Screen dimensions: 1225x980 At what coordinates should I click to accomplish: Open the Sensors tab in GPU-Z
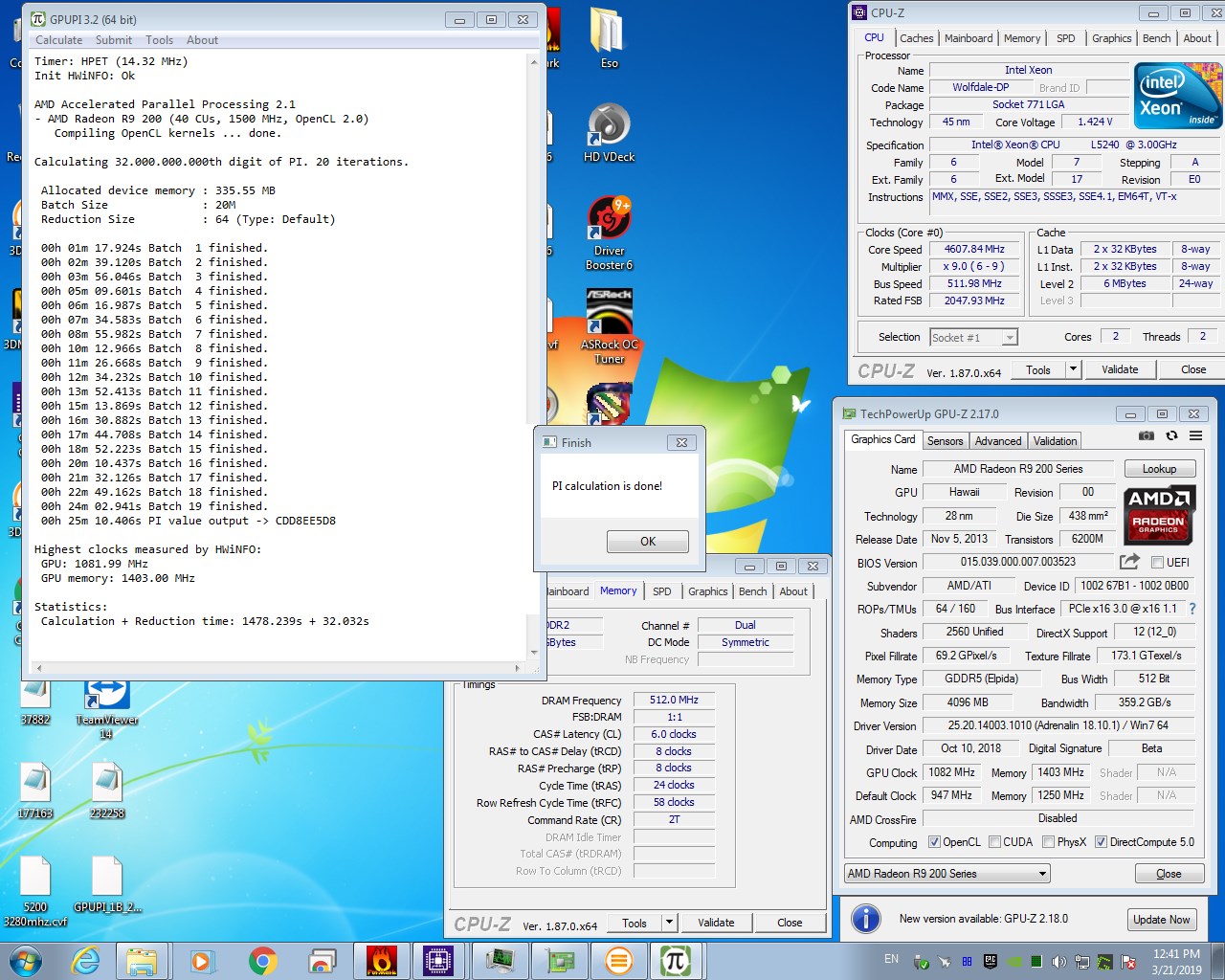[945, 441]
